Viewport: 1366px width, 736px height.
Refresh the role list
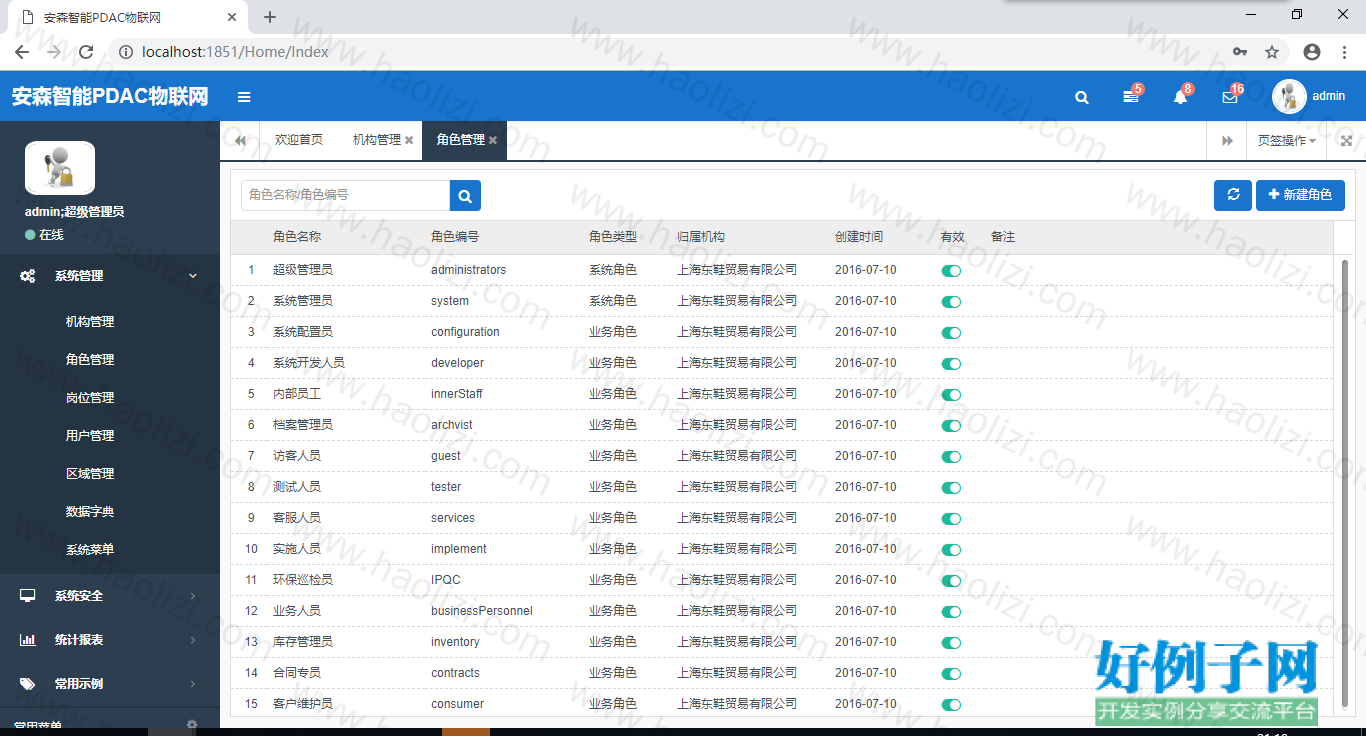coord(1233,195)
